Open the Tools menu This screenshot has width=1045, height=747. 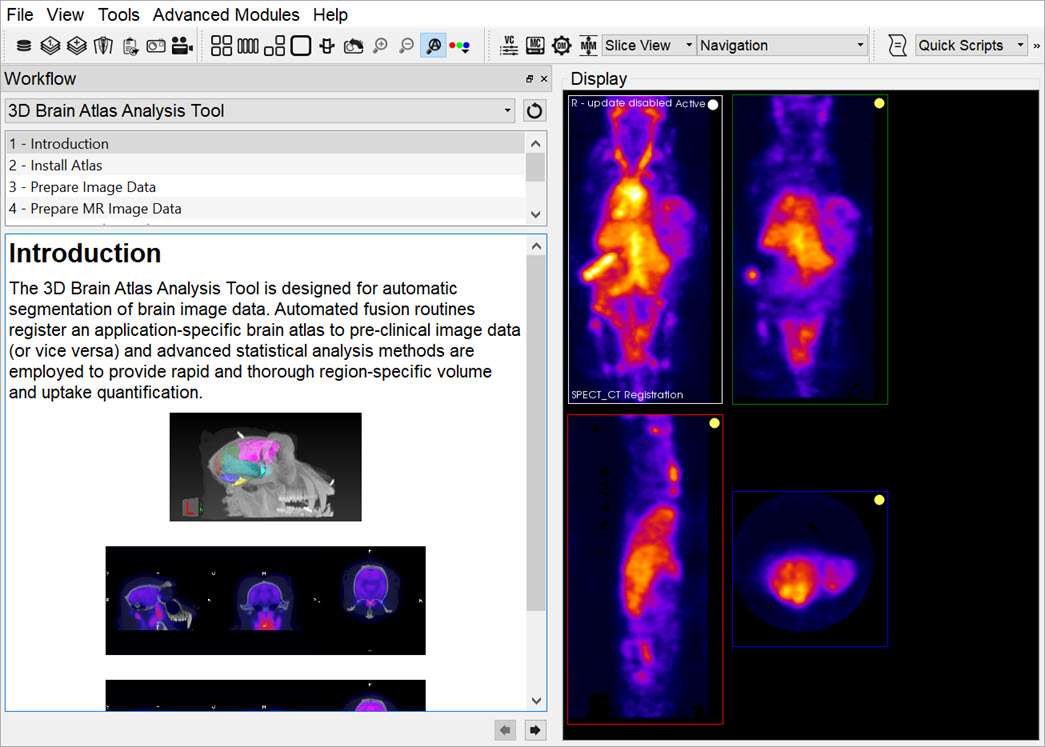point(119,15)
